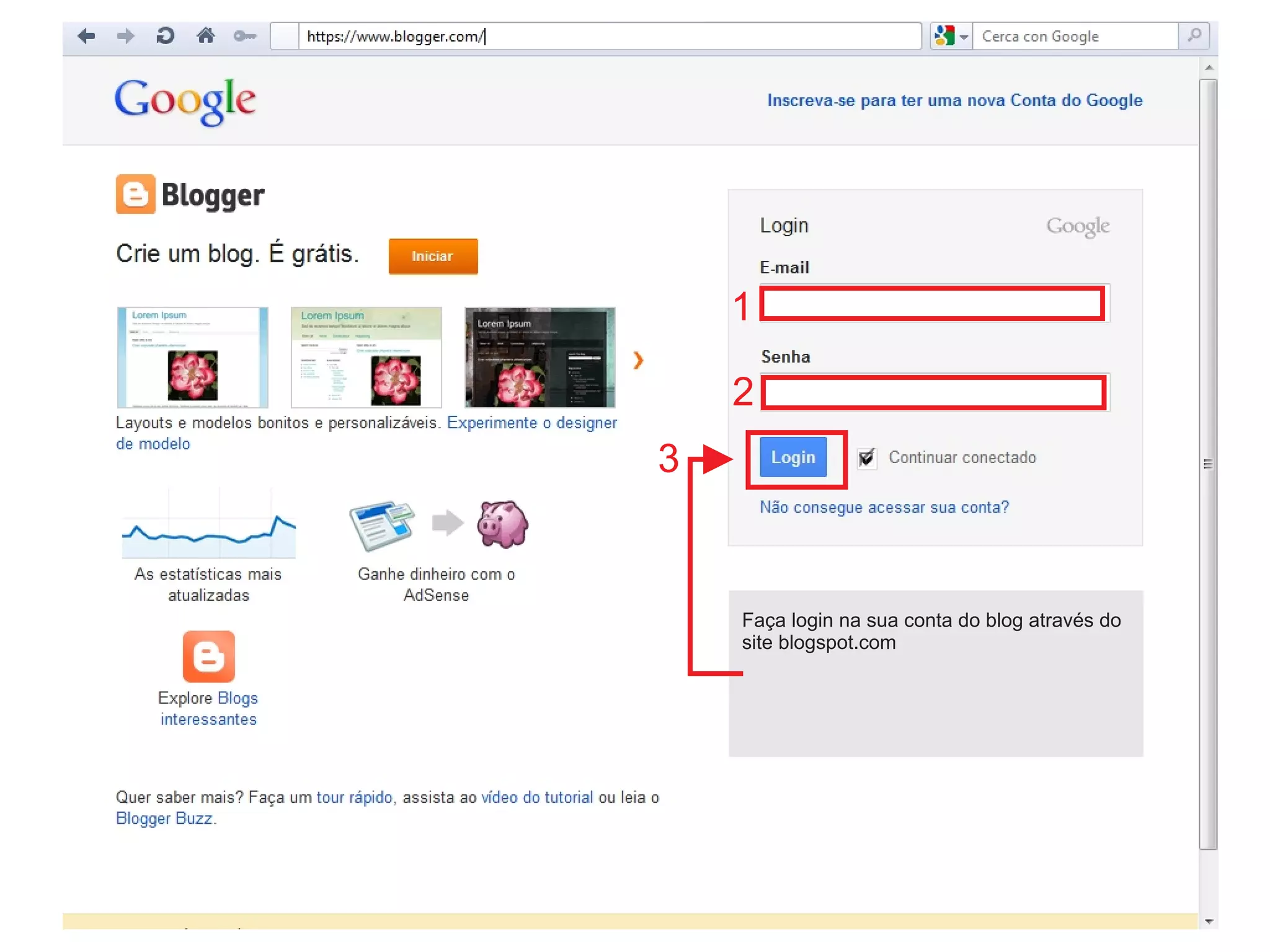Click the key password icon
Viewport: 1270px width, 952px height.
click(x=244, y=37)
